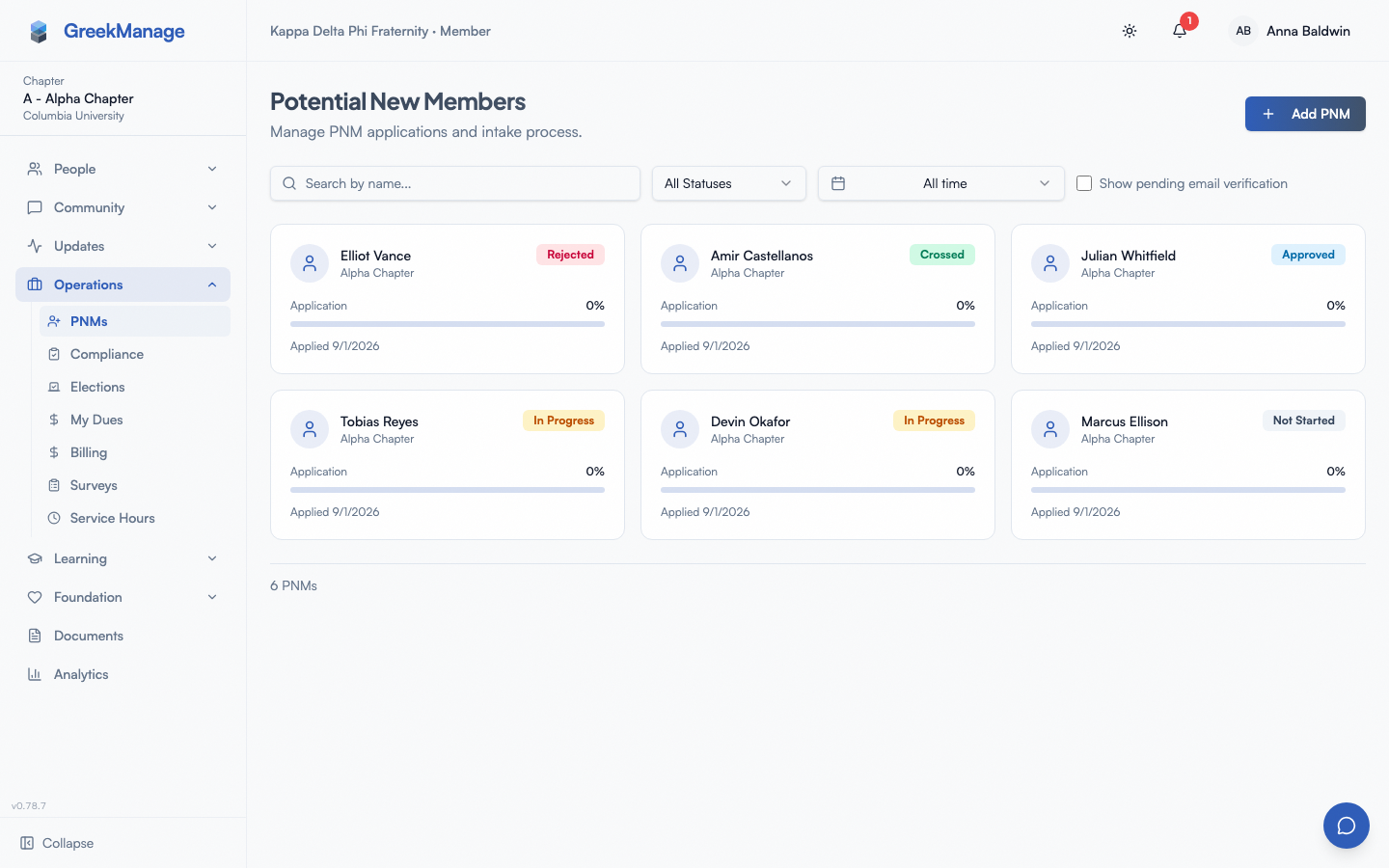Screen dimensions: 1389x868
Task: Click the Documents file icon
Action: [x=35, y=636]
